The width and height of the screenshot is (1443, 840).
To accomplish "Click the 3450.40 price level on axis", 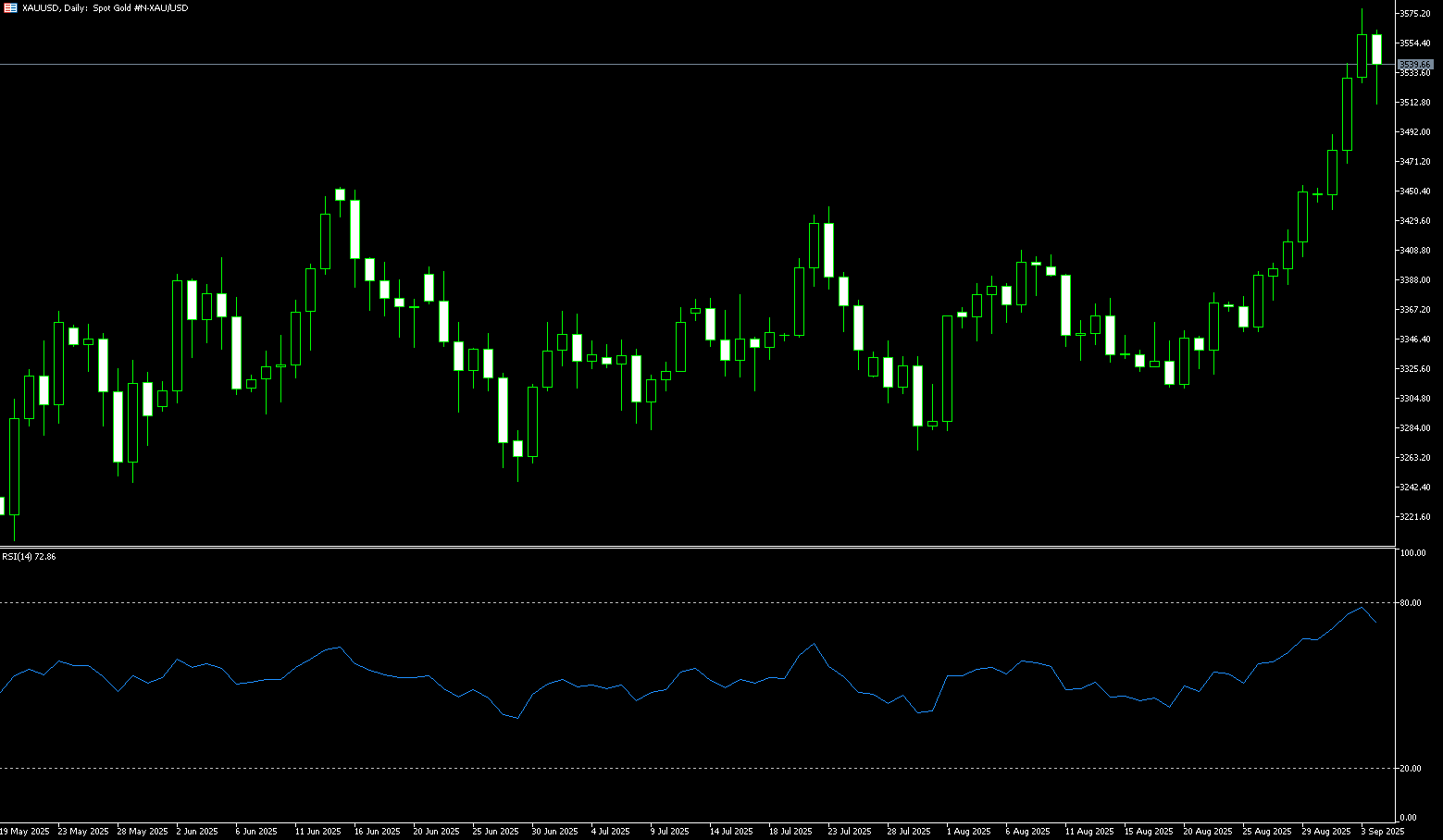I will click(1415, 191).
